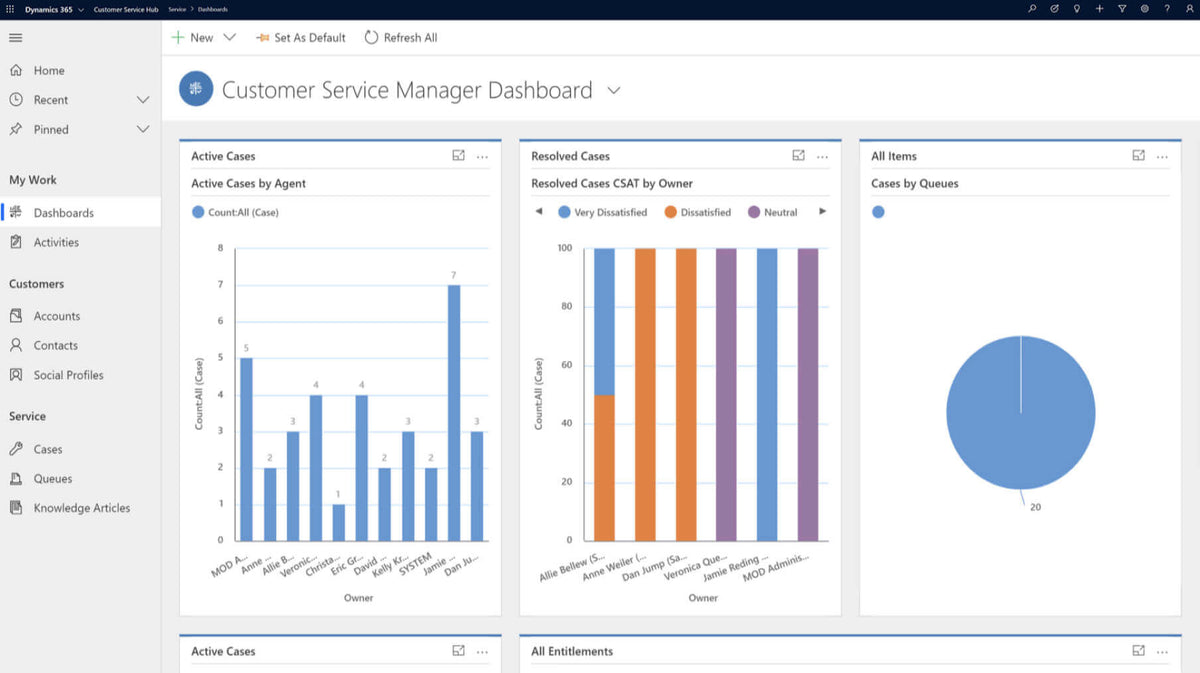Open the task flow checkmark icon
The height and width of the screenshot is (673, 1200).
pyautogui.click(x=1054, y=9)
